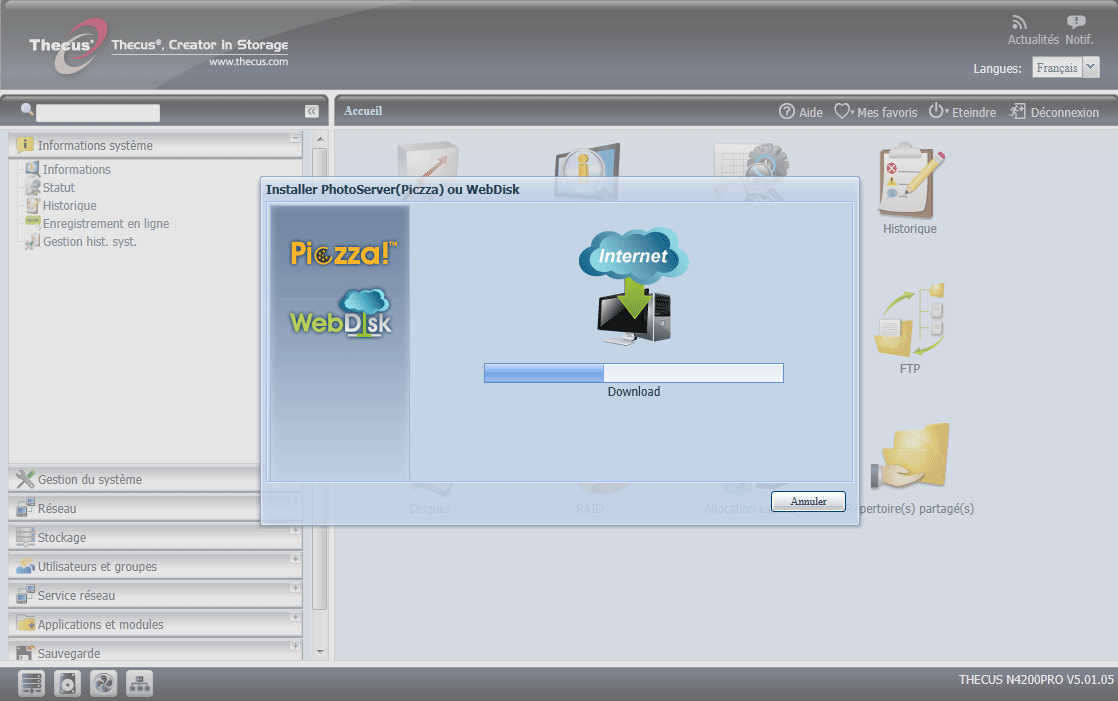
Task: Click the disk status icon in the bottom bar
Action: coord(68,684)
